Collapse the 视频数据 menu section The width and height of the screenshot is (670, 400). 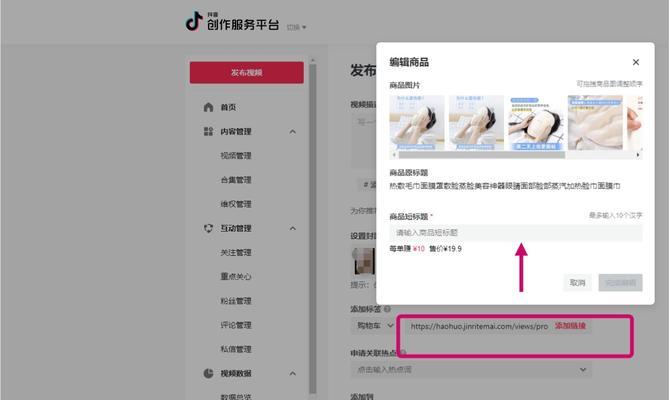pyautogui.click(x=293, y=373)
